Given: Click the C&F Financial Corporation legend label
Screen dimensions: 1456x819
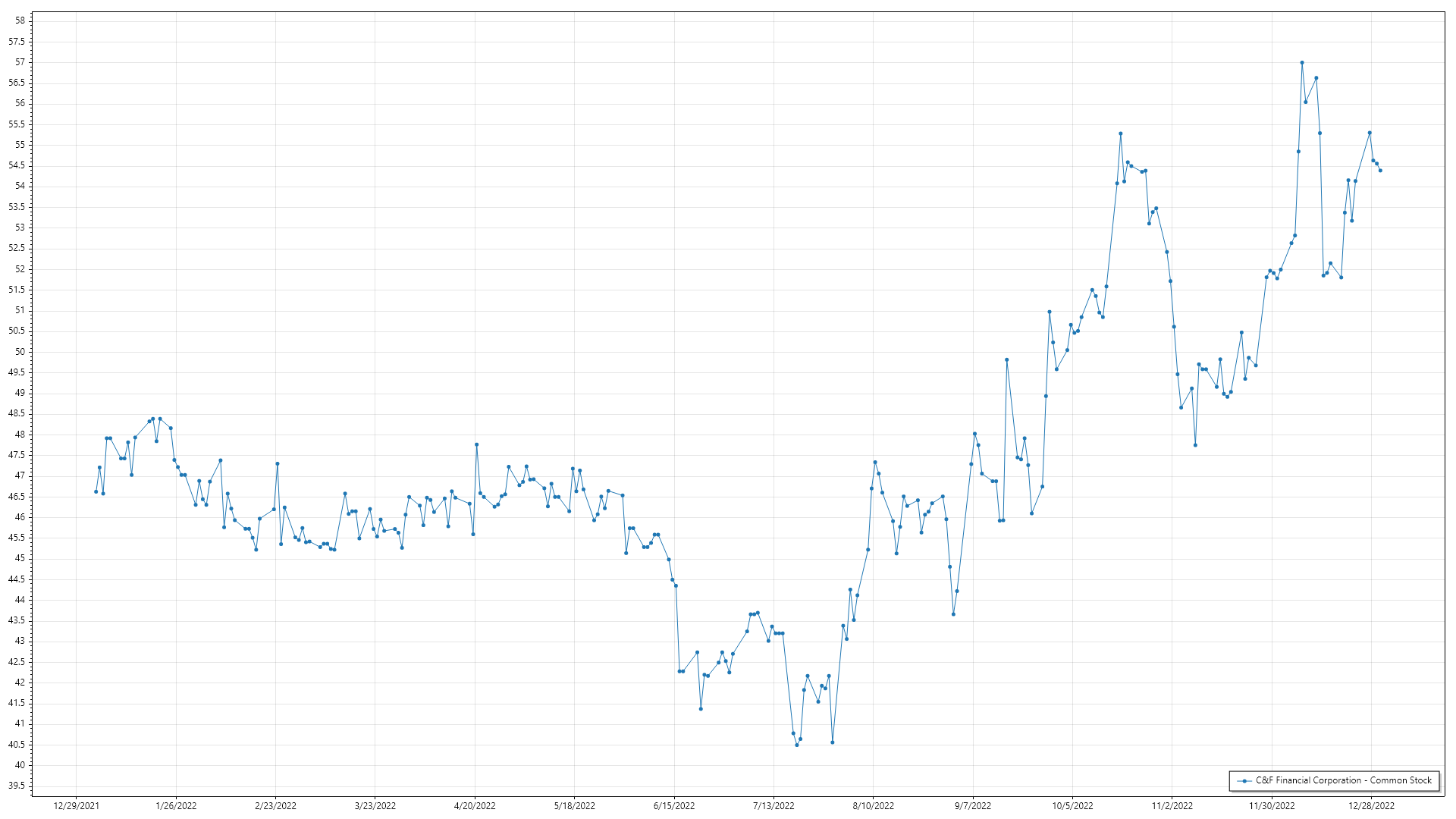Looking at the screenshot, I should coord(1343,780).
